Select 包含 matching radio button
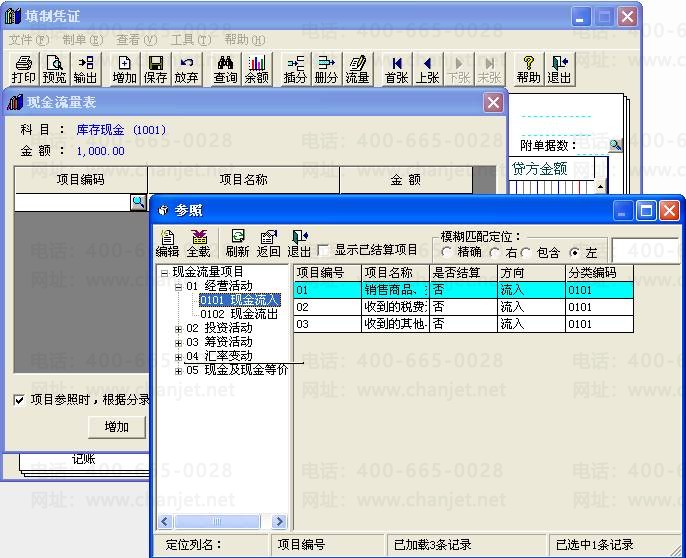Image resolution: width=686 pixels, height=558 pixels. (x=526, y=252)
